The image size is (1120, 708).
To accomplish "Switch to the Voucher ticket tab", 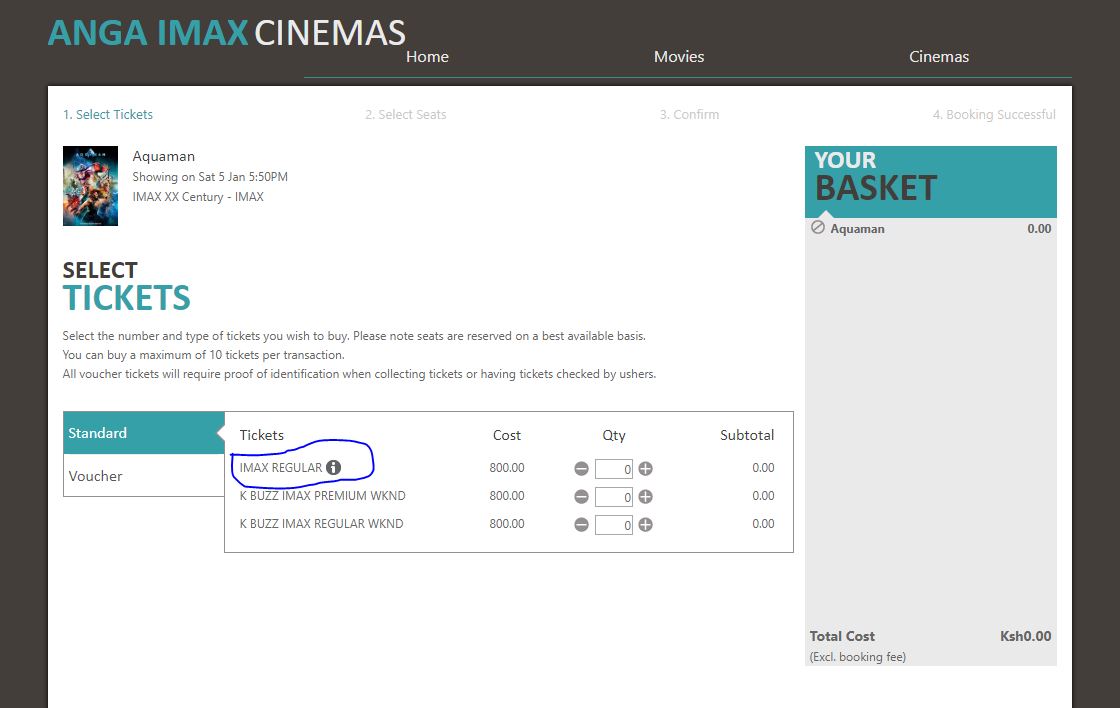I will click(x=144, y=476).
